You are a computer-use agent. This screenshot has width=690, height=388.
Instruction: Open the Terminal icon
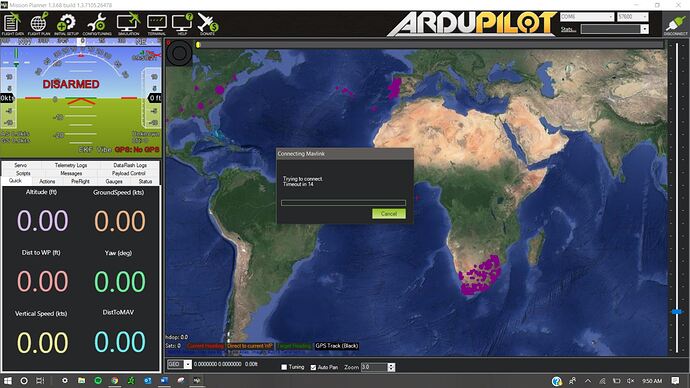pyautogui.click(x=157, y=24)
